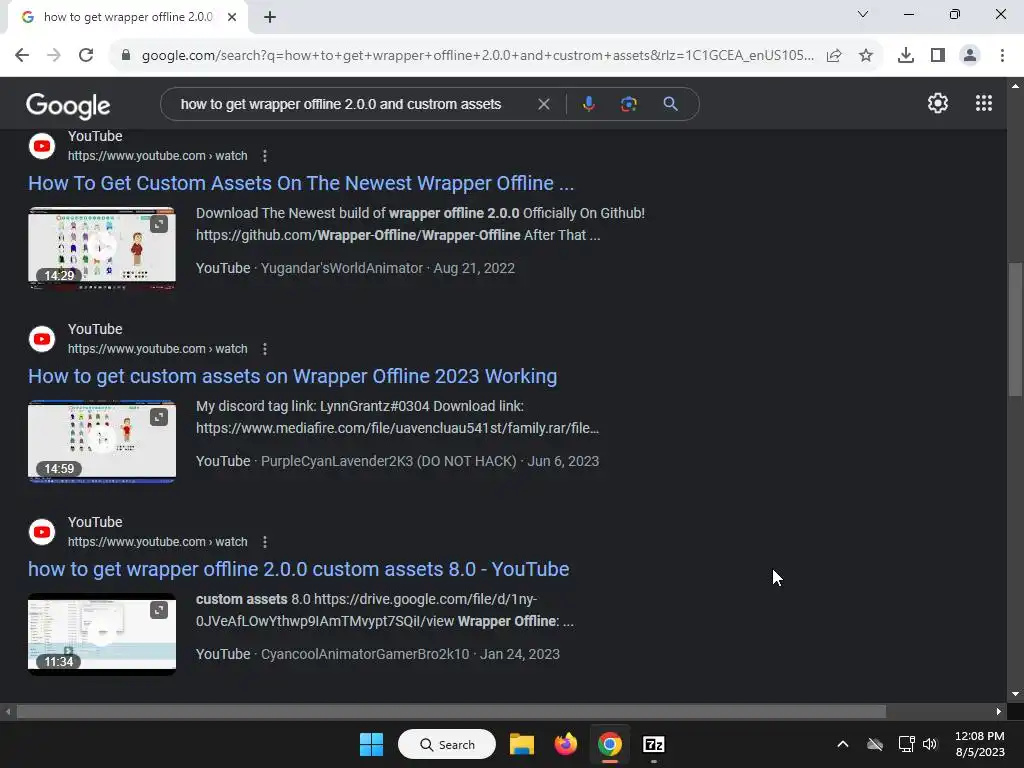Open the volume control in system tray
Viewport: 1024px width, 768px height.
[x=930, y=744]
